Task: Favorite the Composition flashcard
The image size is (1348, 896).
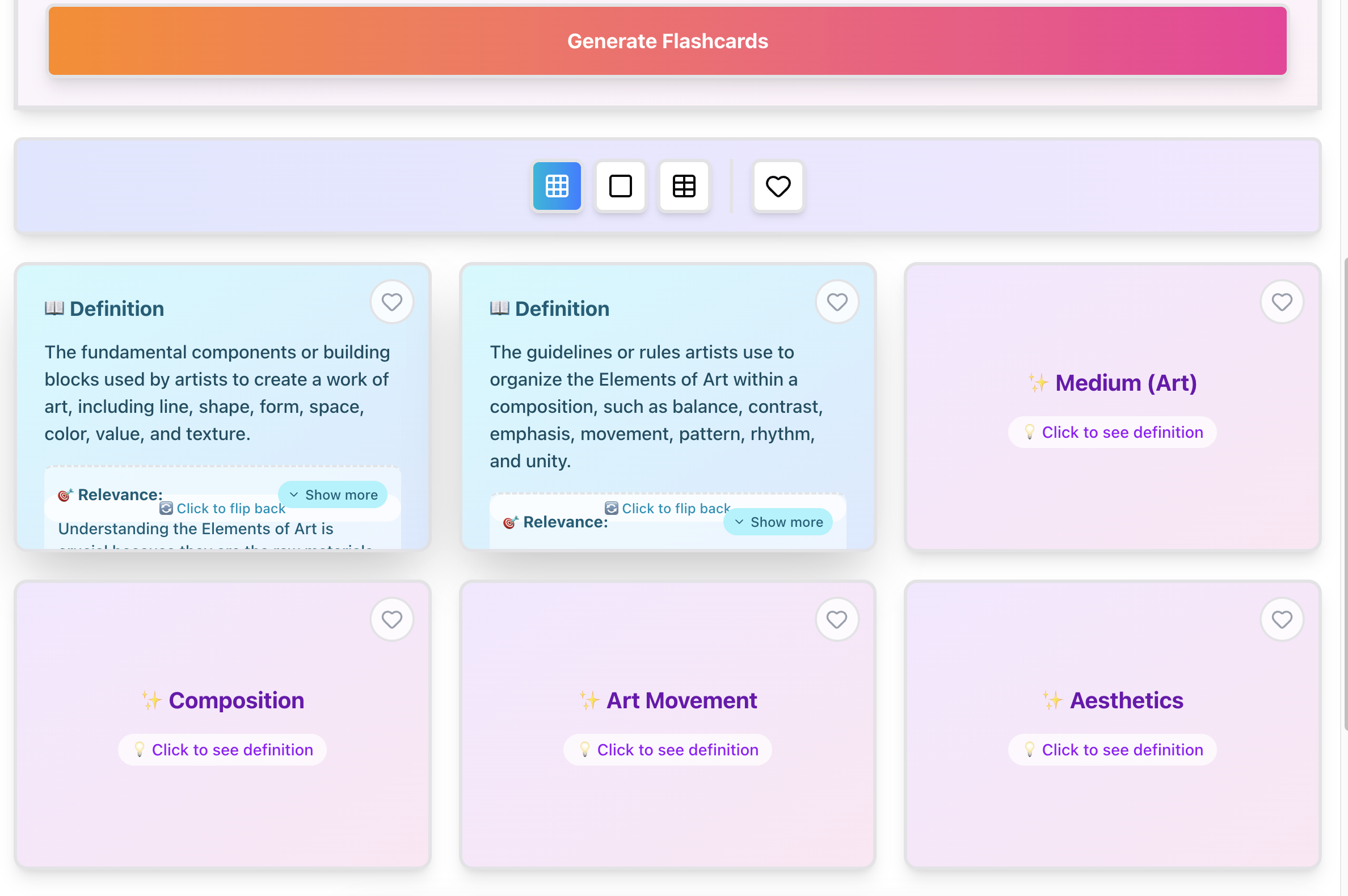Action: point(391,619)
